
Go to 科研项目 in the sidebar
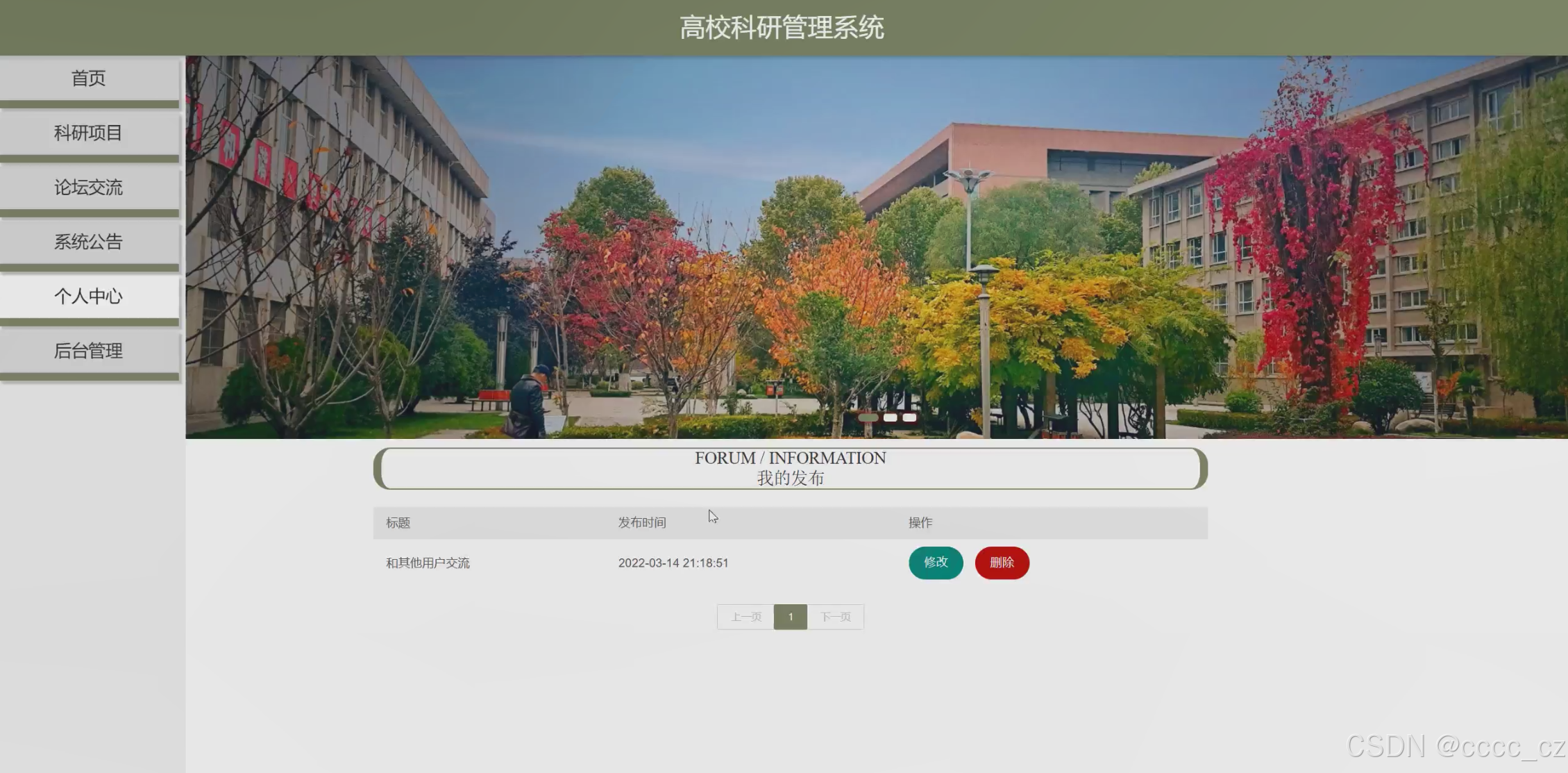point(89,133)
